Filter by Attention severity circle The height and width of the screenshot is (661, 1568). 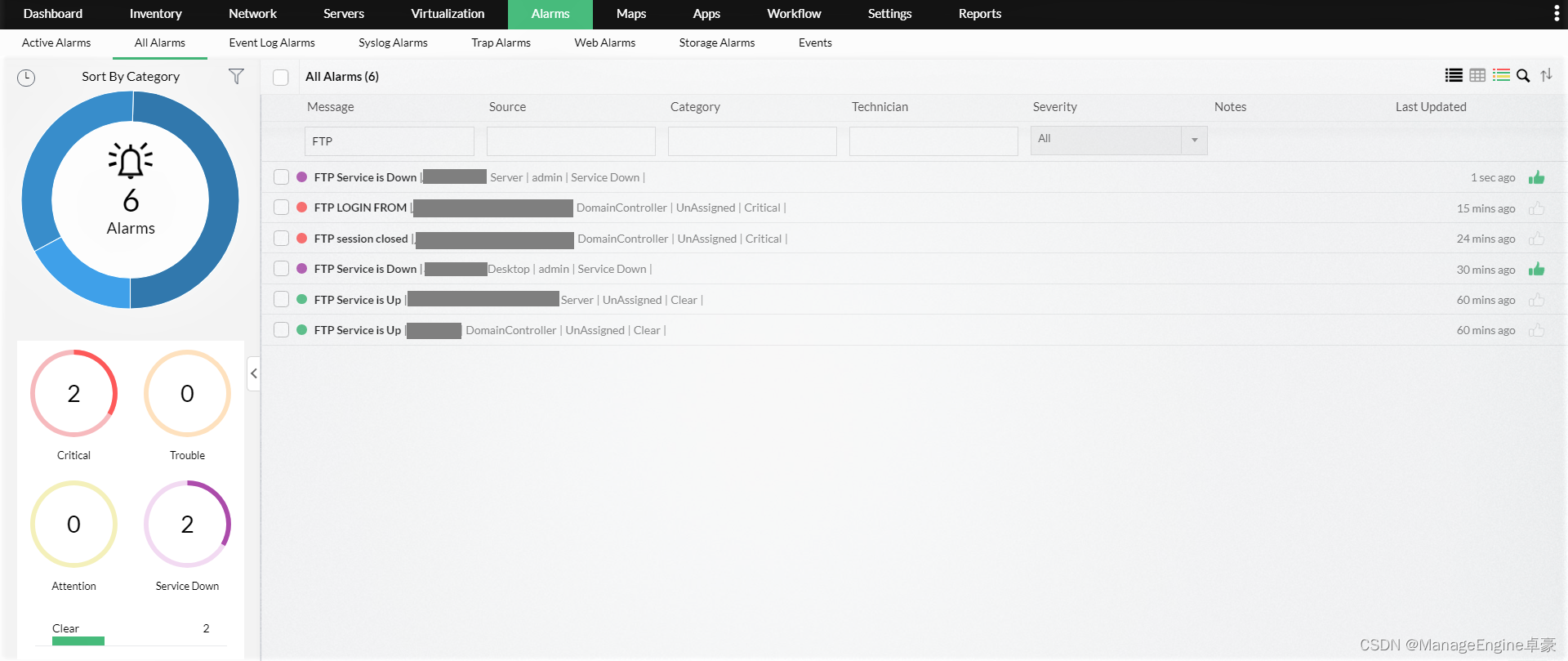click(73, 524)
